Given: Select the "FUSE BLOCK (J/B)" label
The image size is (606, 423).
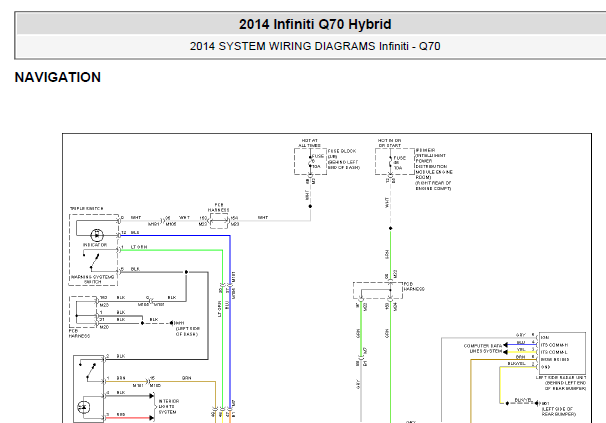Looking at the screenshot, I should (342, 154).
